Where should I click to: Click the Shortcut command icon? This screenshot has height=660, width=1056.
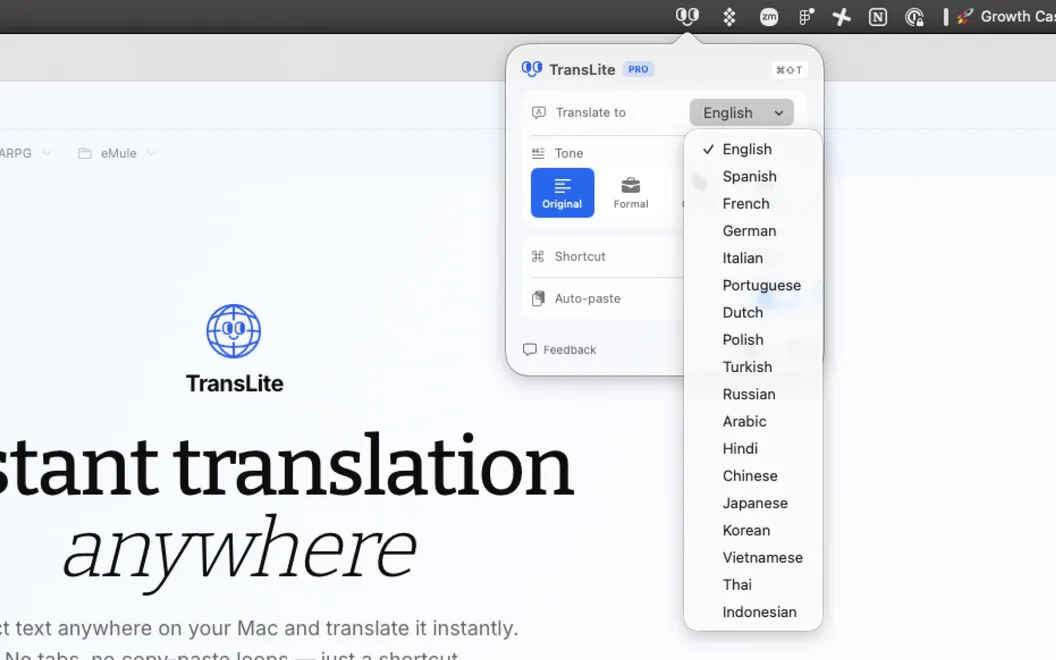[537, 257]
